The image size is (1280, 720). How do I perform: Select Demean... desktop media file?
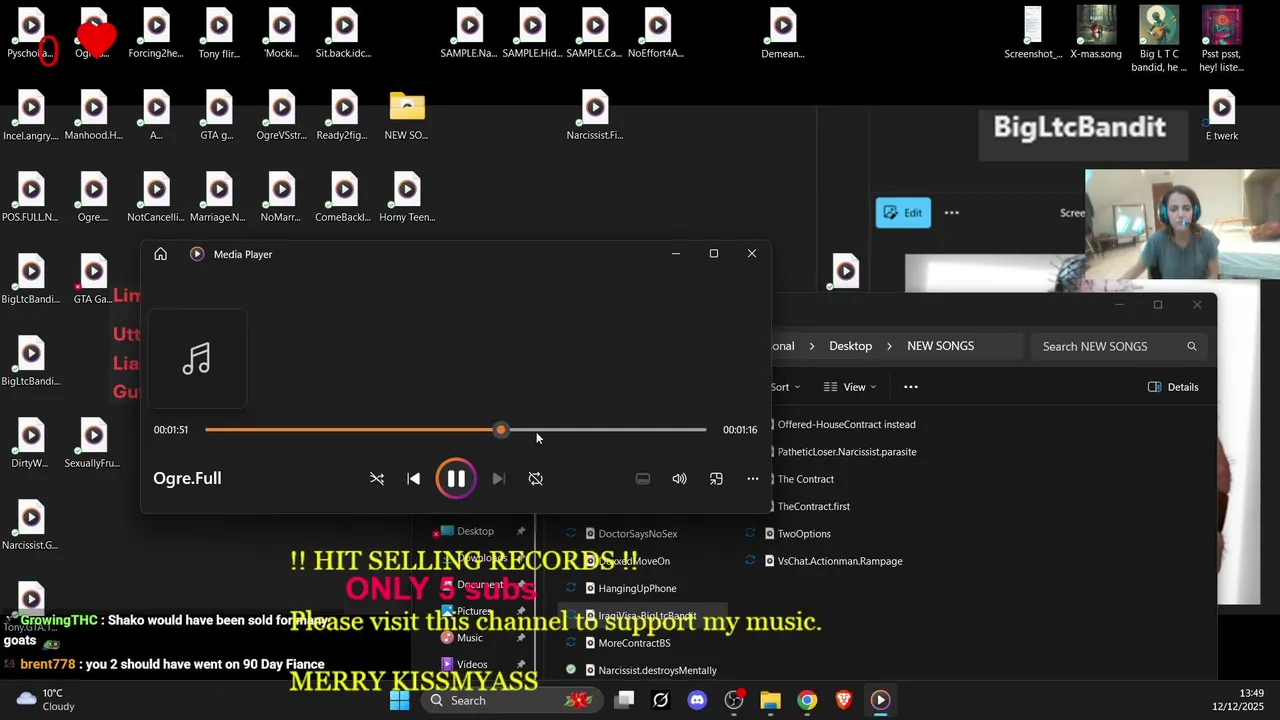[783, 34]
